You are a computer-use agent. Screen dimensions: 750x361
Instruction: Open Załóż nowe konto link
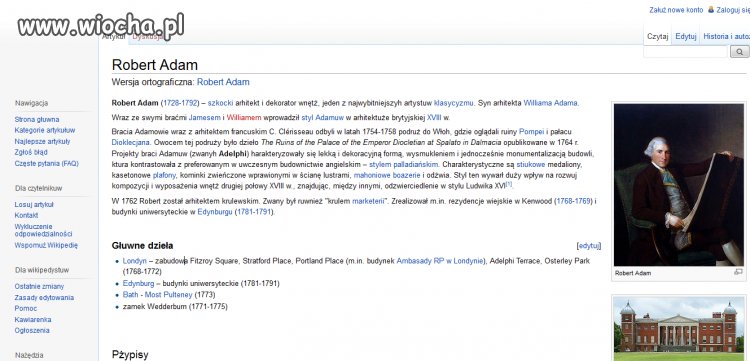coord(676,10)
